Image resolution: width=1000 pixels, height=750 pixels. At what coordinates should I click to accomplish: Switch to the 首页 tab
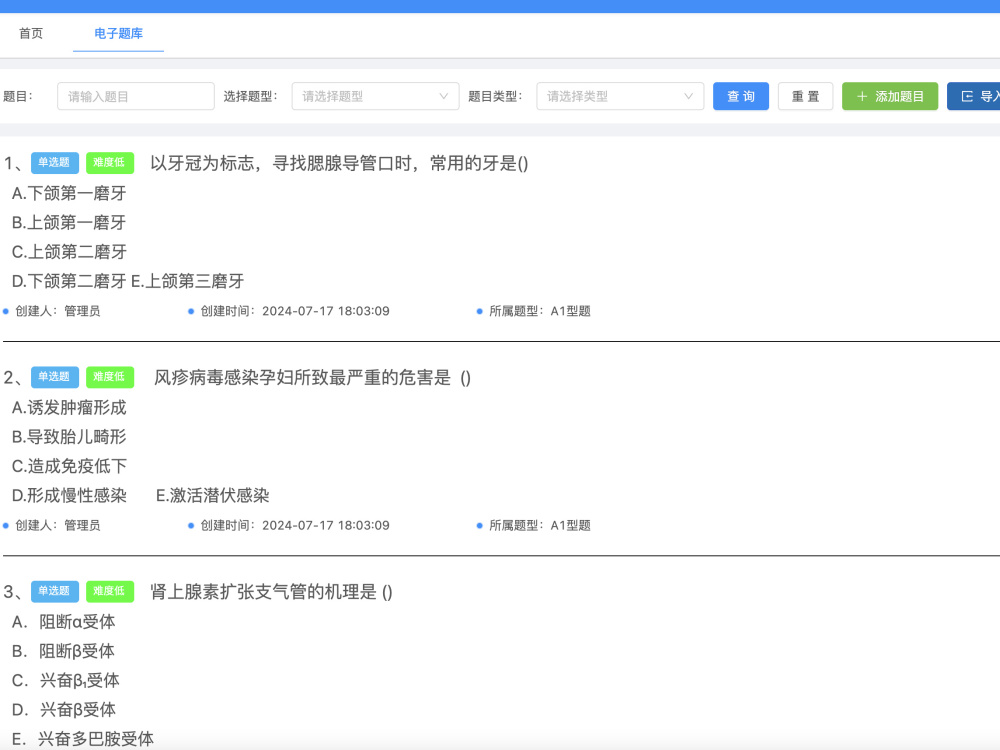coord(31,33)
